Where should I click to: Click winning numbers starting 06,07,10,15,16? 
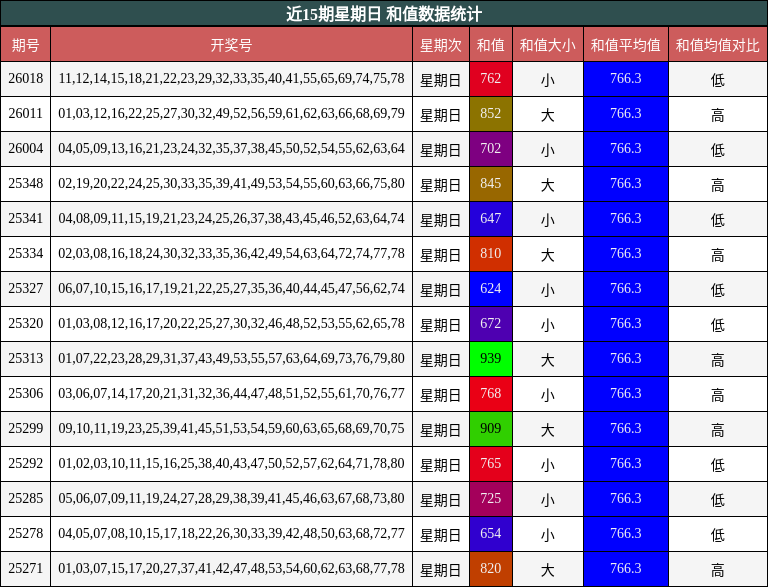(x=231, y=289)
